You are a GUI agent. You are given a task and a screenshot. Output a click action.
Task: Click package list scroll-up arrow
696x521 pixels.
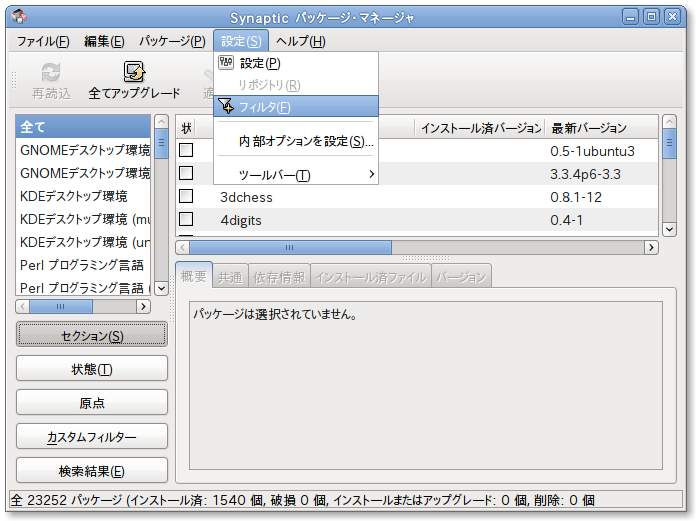point(669,121)
